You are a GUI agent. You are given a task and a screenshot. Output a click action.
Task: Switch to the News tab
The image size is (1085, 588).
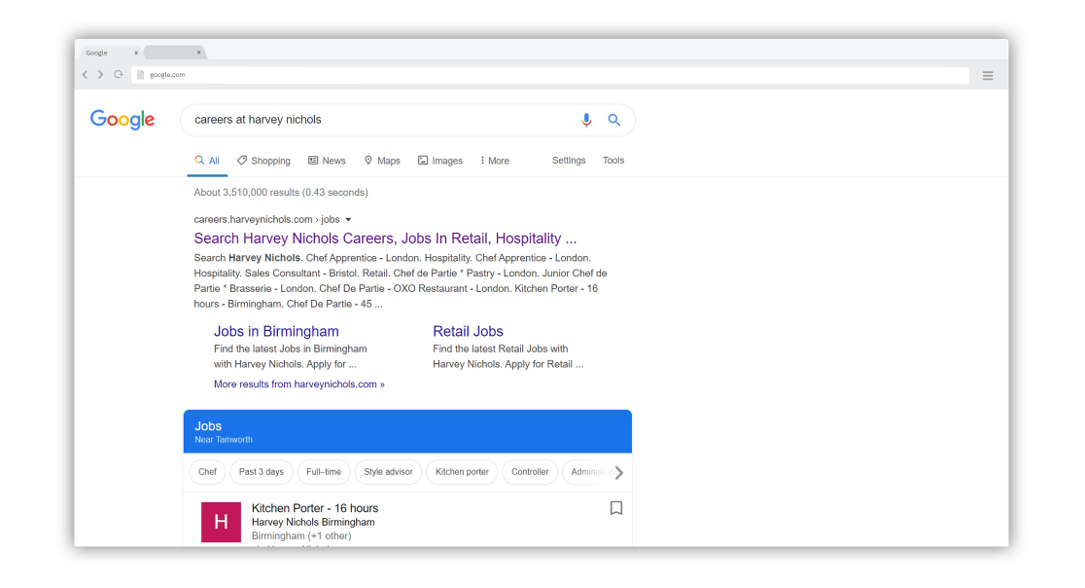(x=327, y=160)
